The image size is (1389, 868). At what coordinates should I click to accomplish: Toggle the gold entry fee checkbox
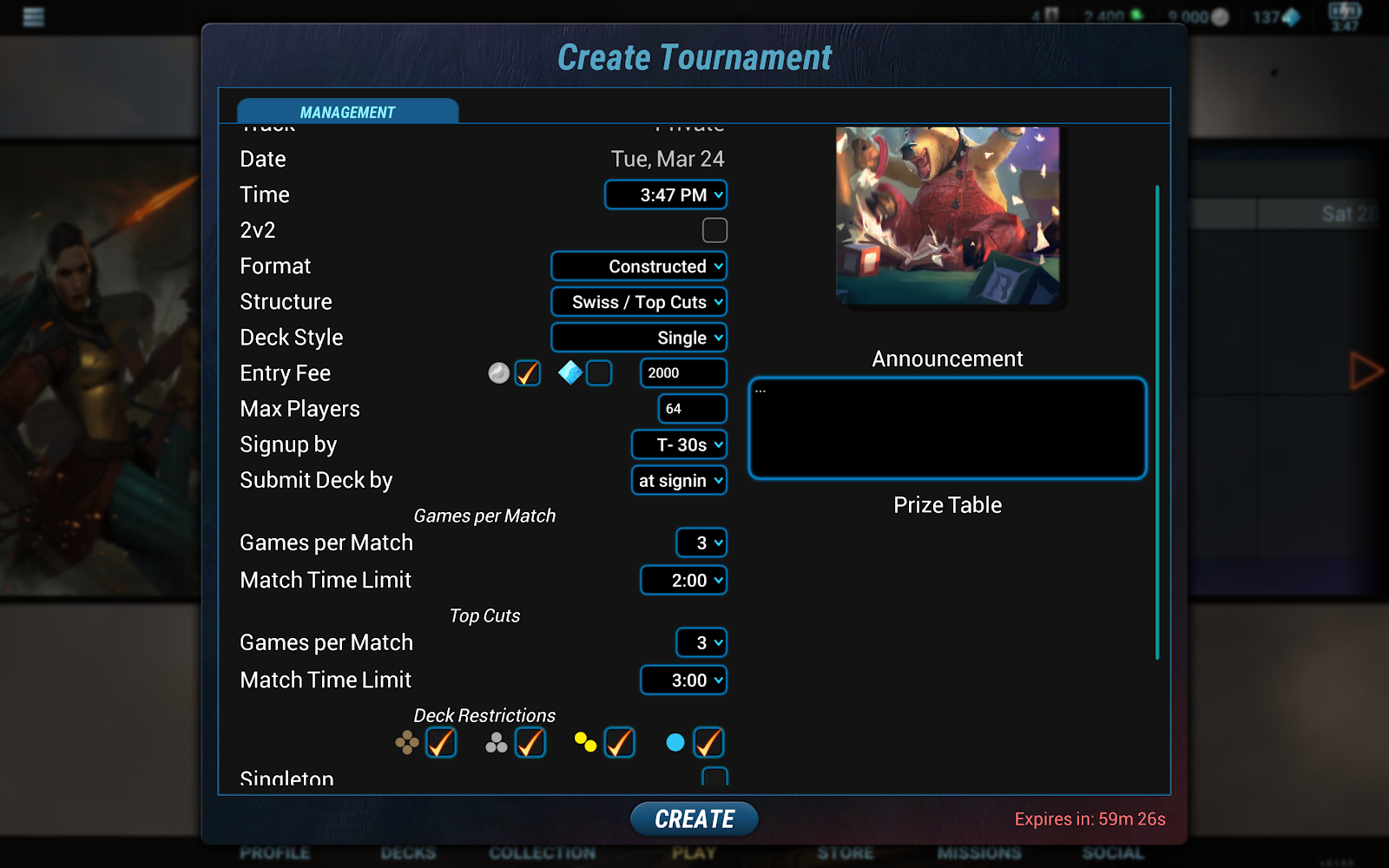(528, 373)
